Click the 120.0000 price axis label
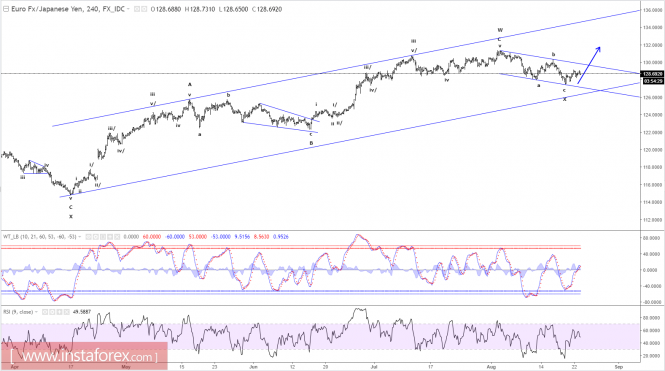 point(652,150)
